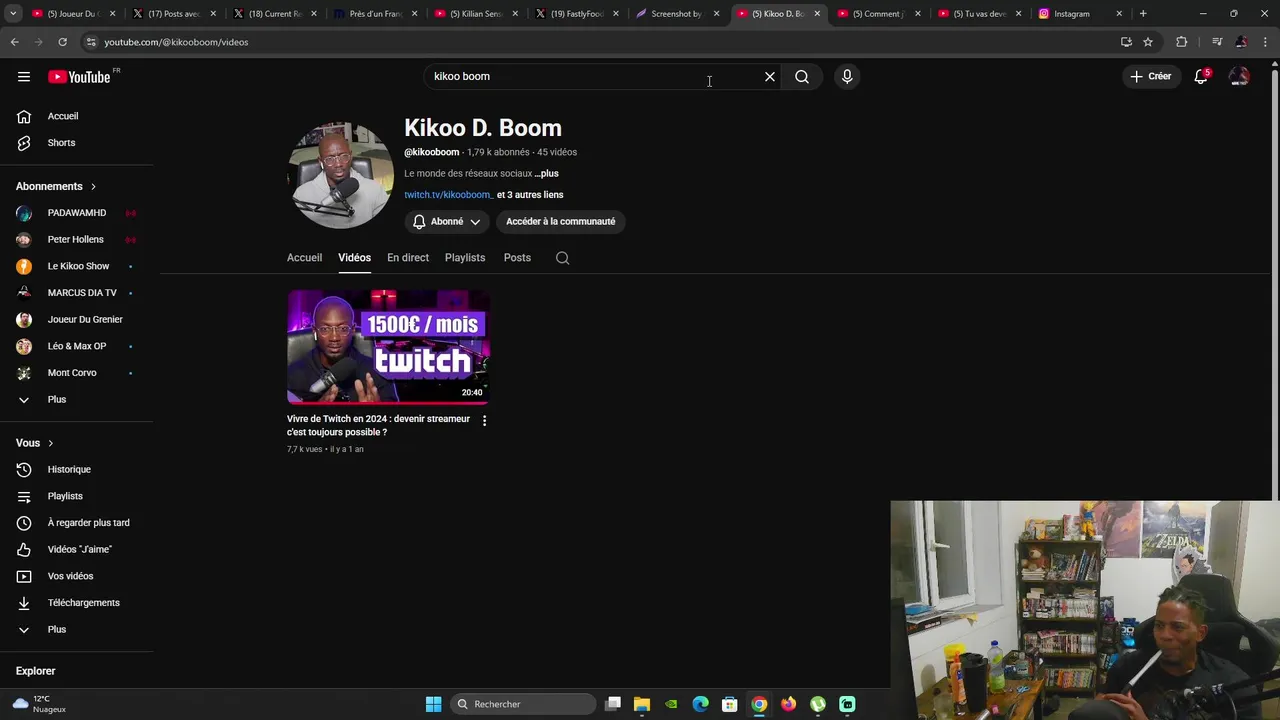Switch to the channel Accueil tab
This screenshot has width=1280, height=720.
tap(305, 258)
